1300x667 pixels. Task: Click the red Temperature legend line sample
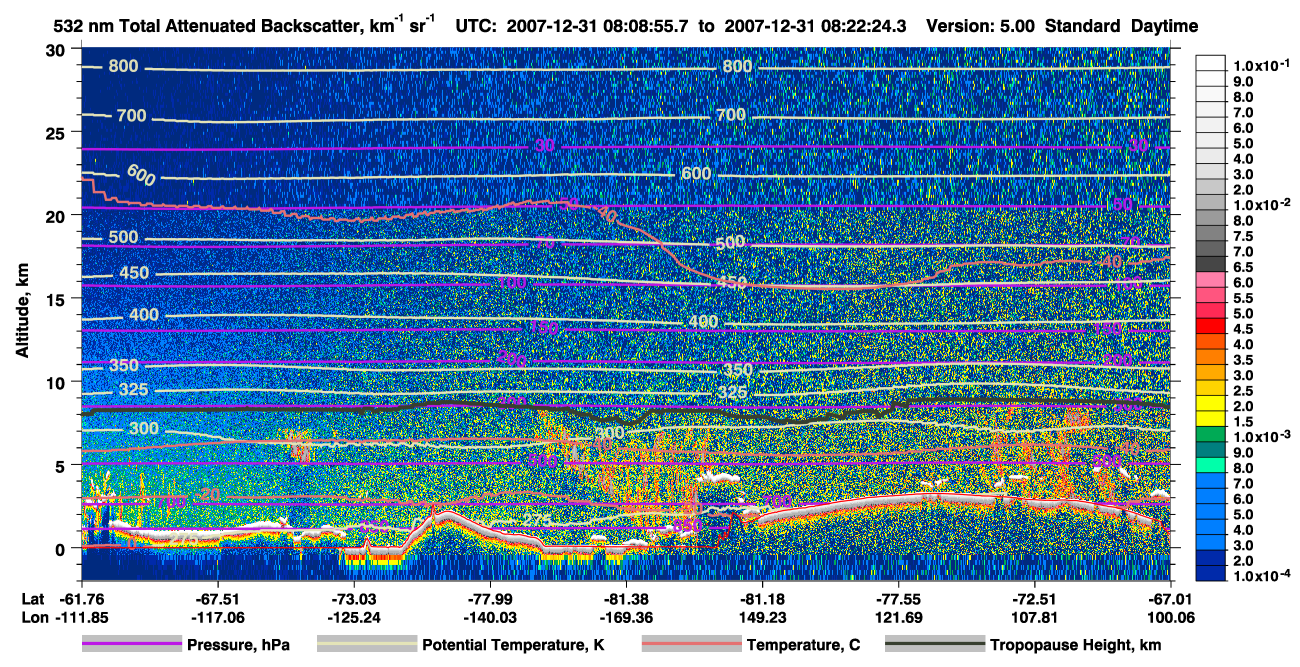click(x=691, y=645)
